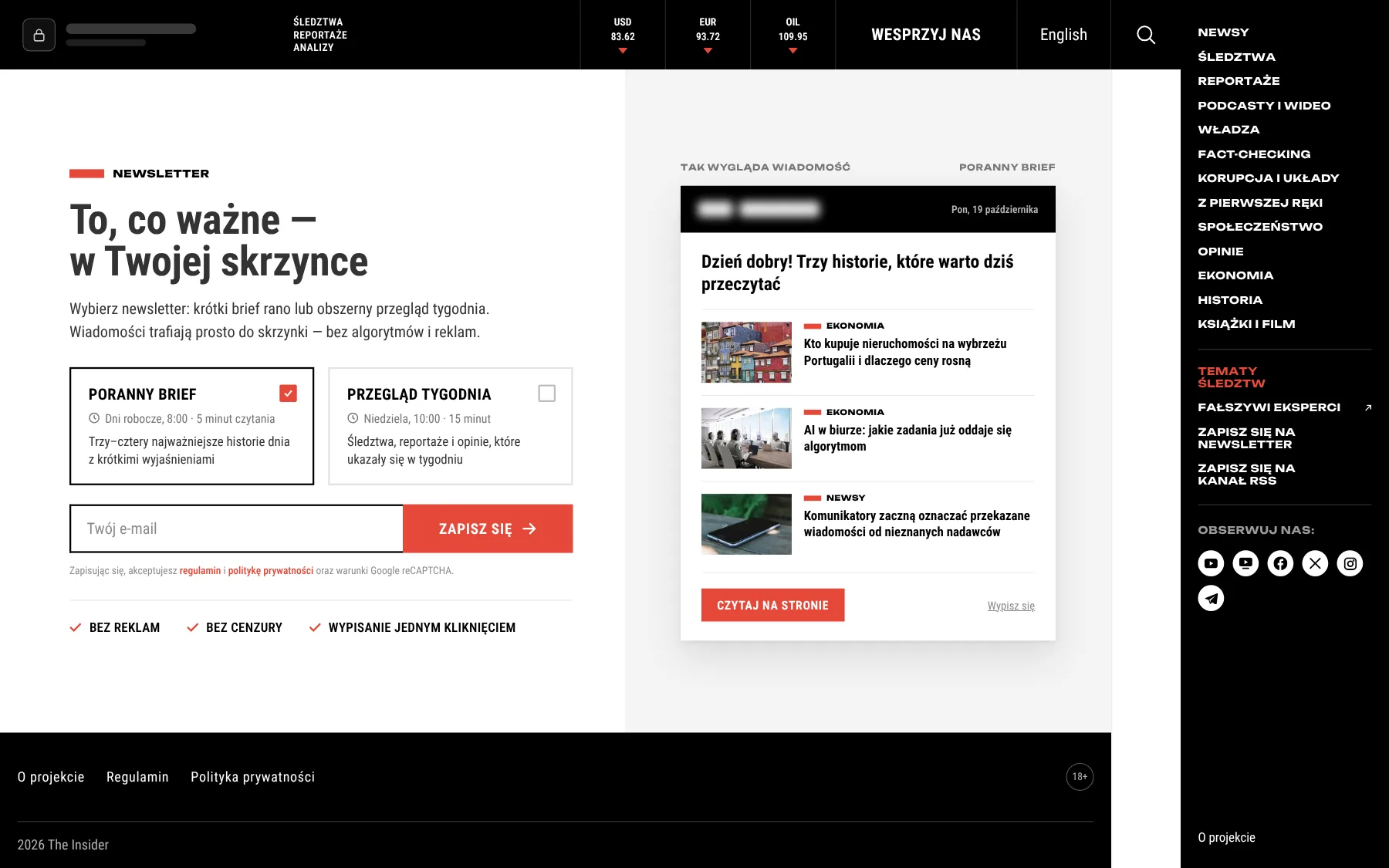Open Podcasty i wideo section
Image resolution: width=1389 pixels, height=868 pixels.
[x=1264, y=105]
